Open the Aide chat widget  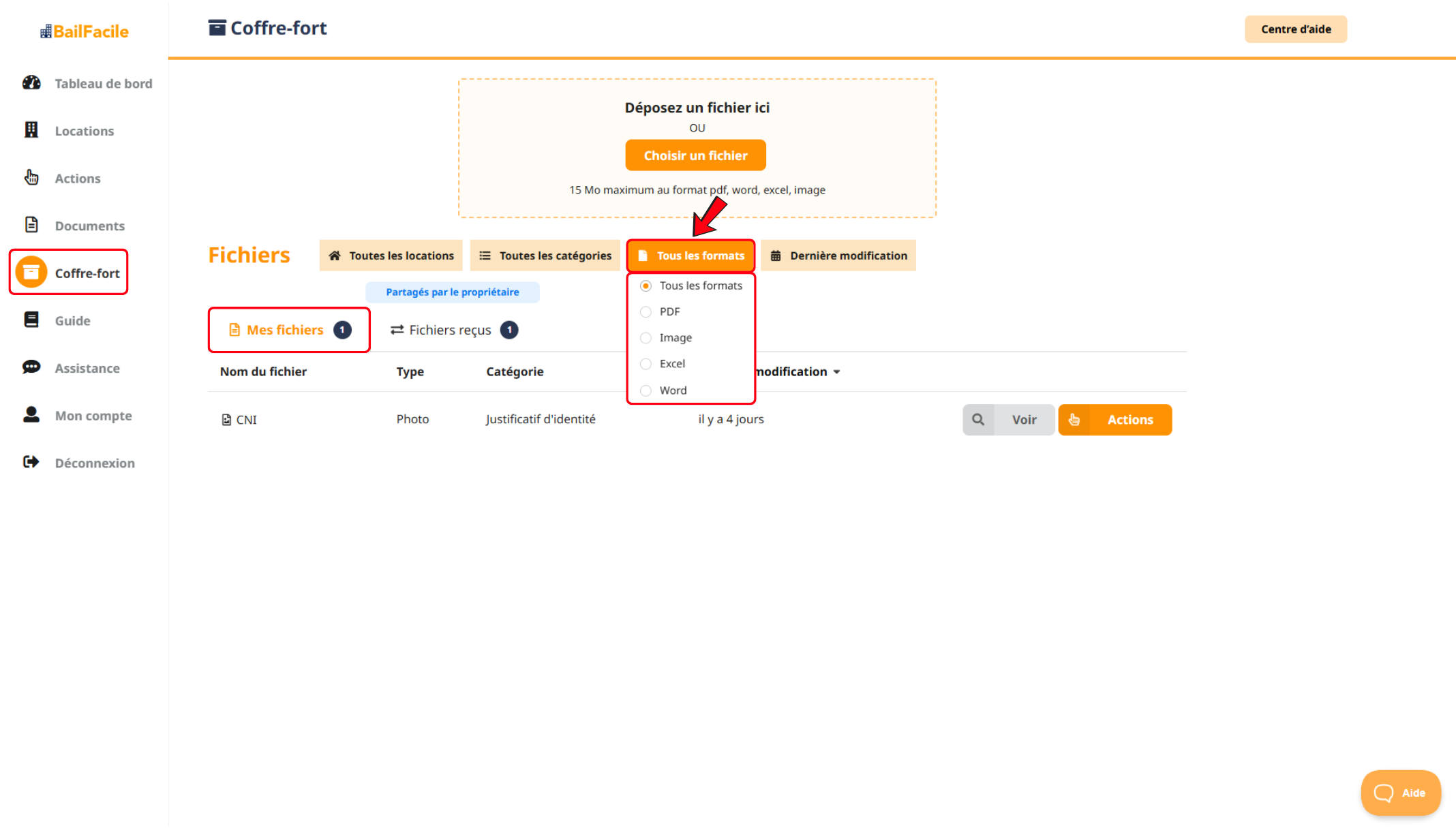coord(1400,793)
